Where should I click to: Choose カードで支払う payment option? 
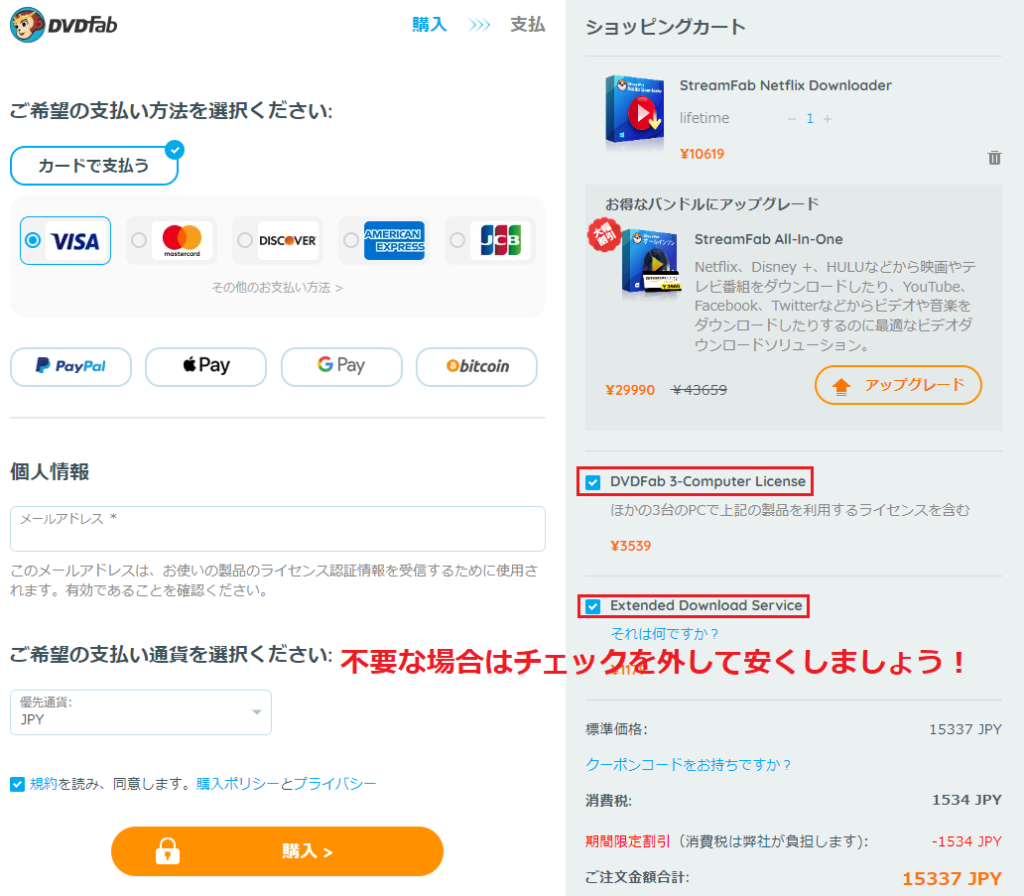pyautogui.click(x=94, y=166)
